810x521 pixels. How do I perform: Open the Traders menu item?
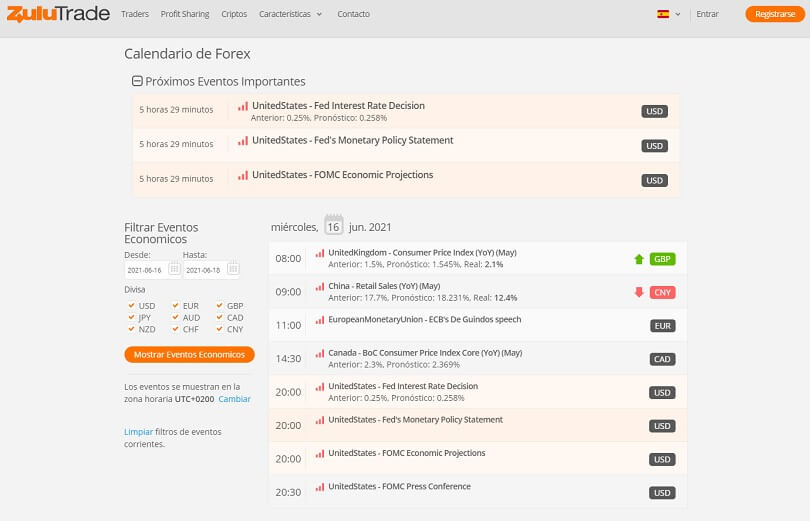(x=135, y=14)
